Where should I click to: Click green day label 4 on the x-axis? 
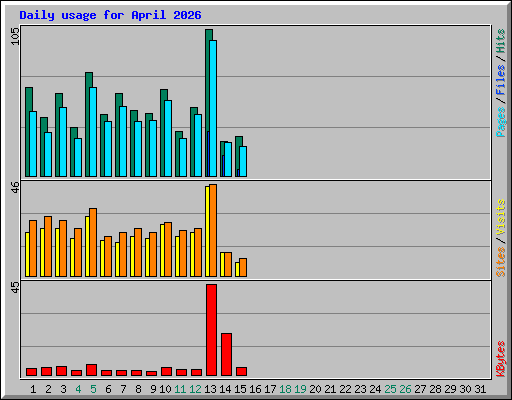click(78, 389)
